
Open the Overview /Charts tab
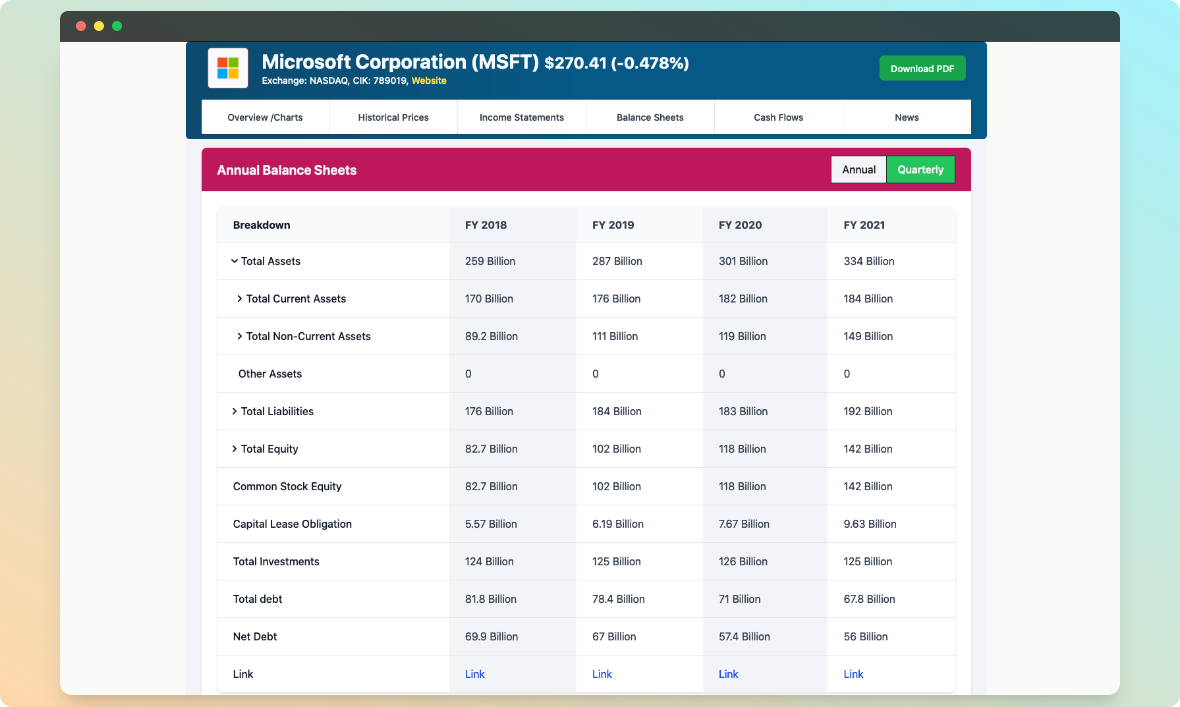click(x=265, y=117)
